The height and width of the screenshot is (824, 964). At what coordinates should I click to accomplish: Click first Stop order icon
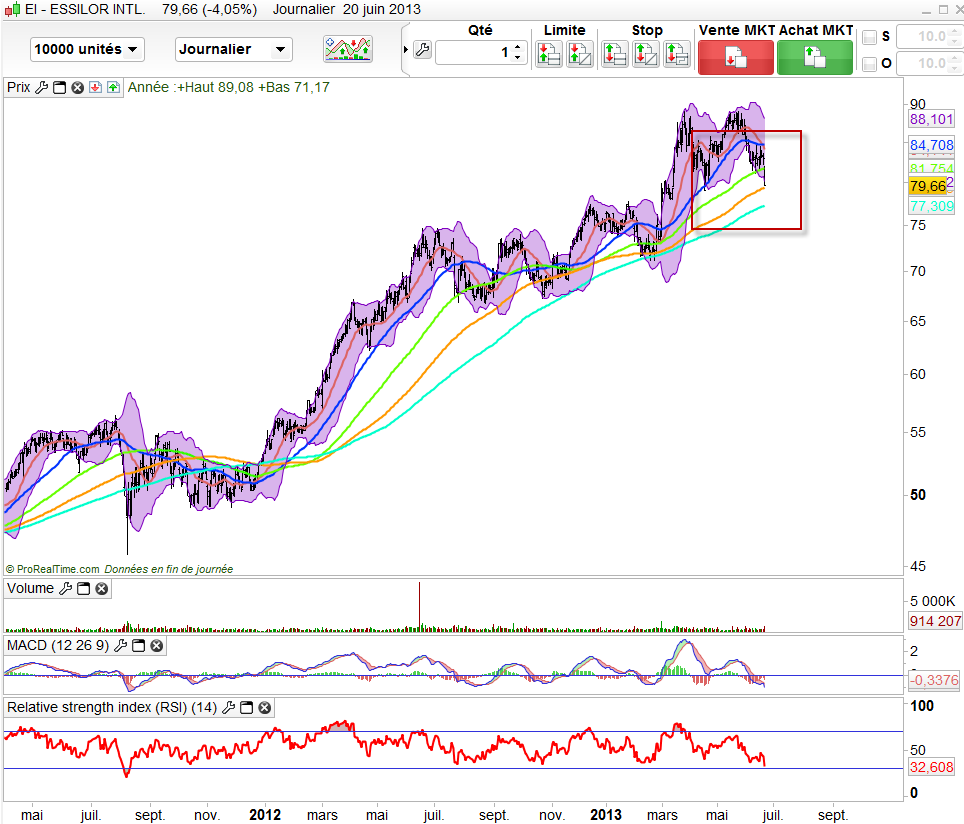click(615, 54)
